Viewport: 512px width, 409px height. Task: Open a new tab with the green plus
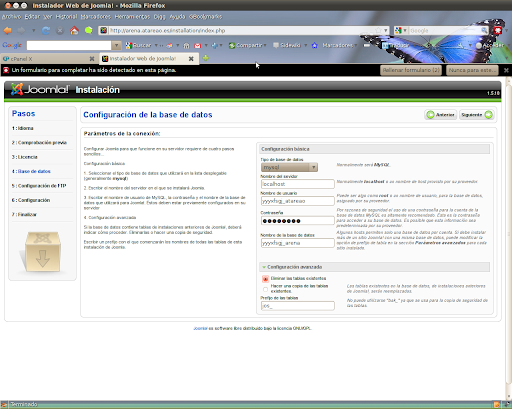tap(206, 58)
